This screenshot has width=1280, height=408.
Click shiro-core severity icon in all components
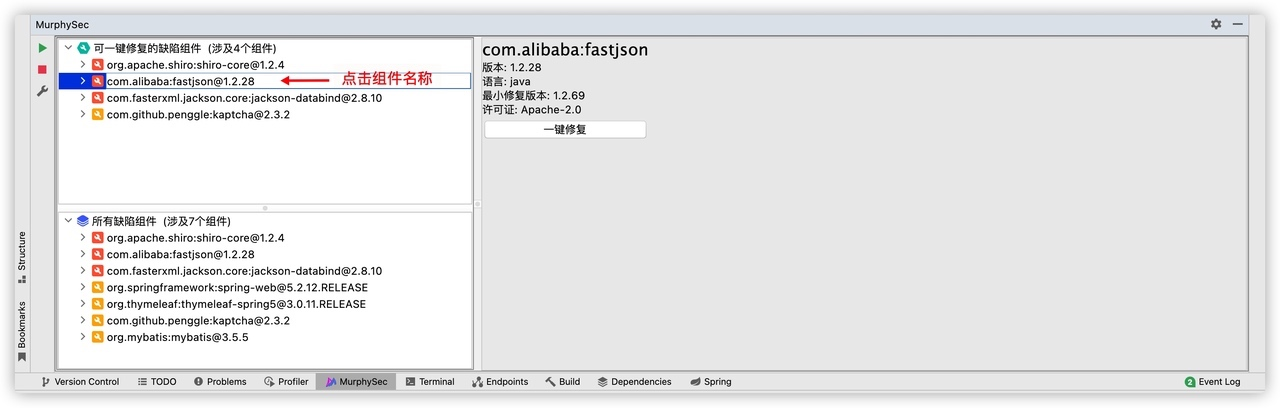(98, 238)
